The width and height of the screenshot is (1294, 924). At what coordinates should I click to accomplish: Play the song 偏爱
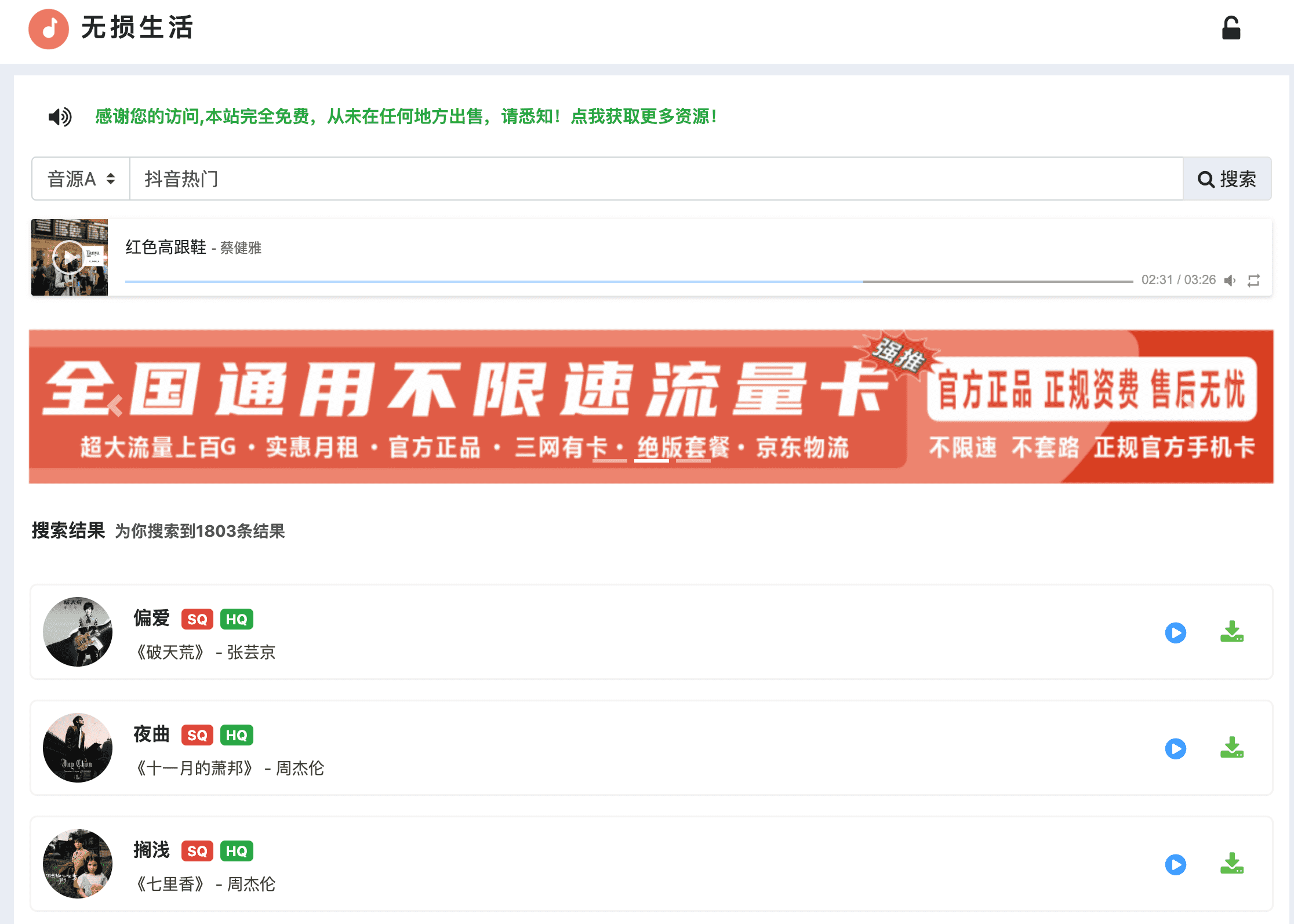[1176, 633]
